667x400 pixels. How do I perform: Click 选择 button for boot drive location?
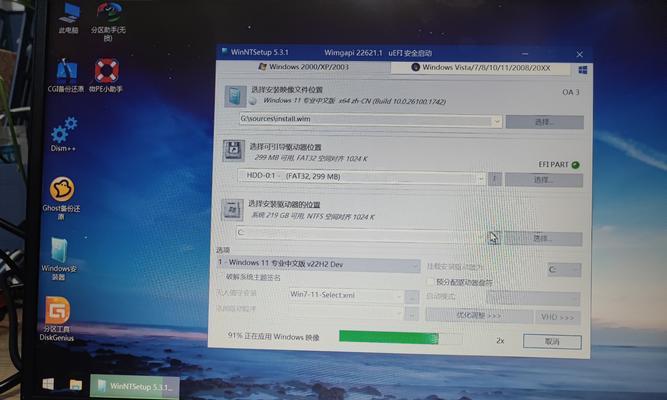544,180
